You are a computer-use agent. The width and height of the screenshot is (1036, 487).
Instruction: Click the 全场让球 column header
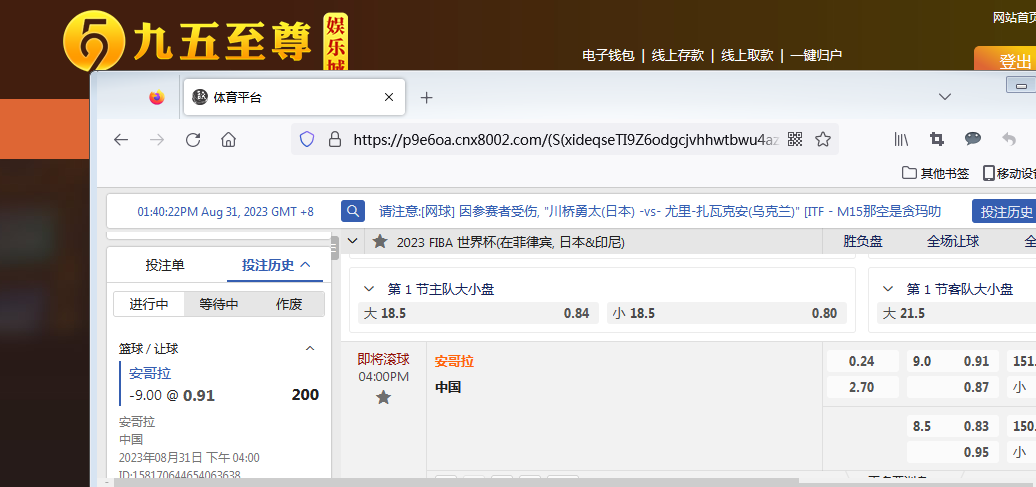point(953,241)
